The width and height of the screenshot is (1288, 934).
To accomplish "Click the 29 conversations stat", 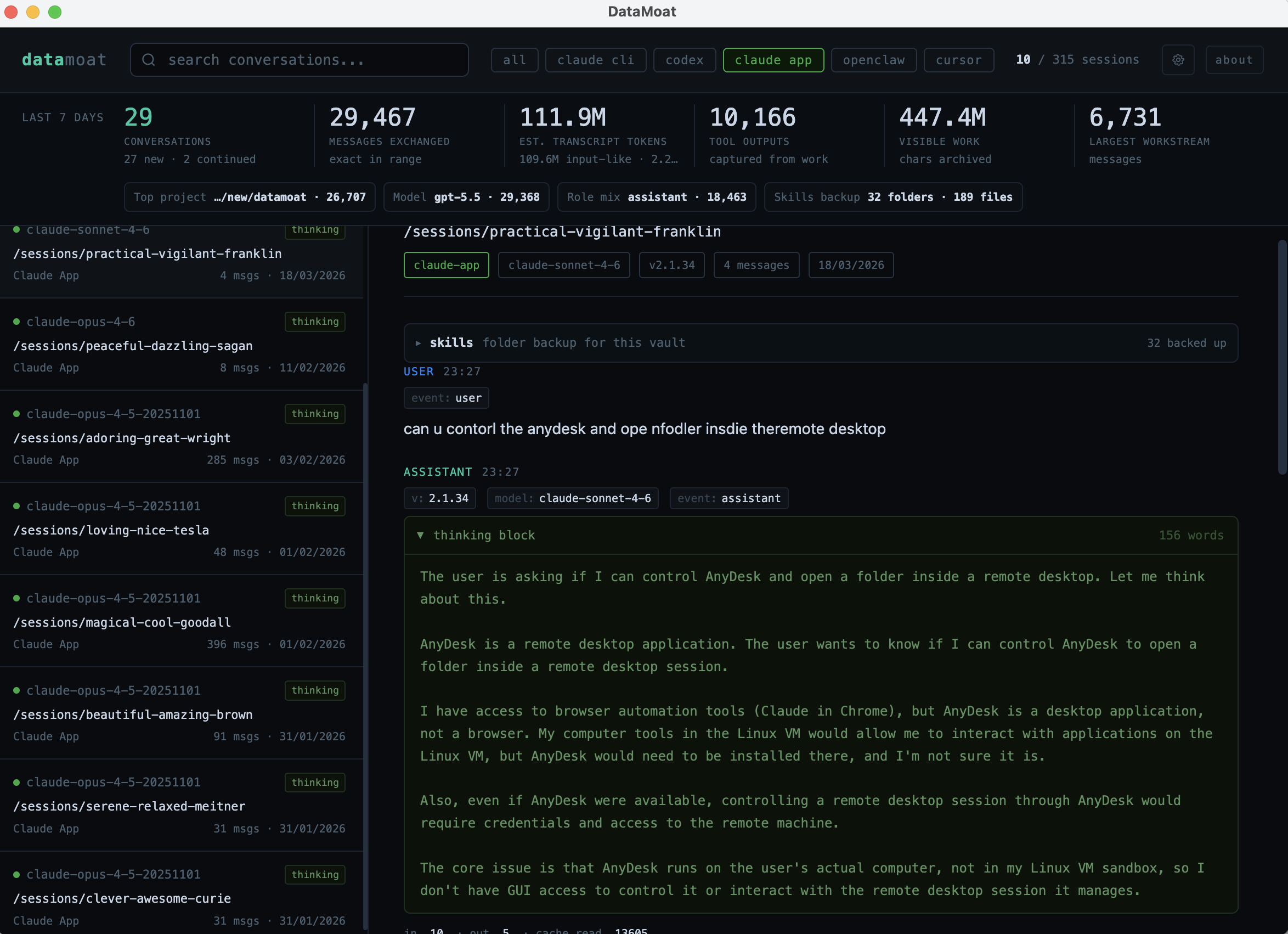I will point(190,135).
